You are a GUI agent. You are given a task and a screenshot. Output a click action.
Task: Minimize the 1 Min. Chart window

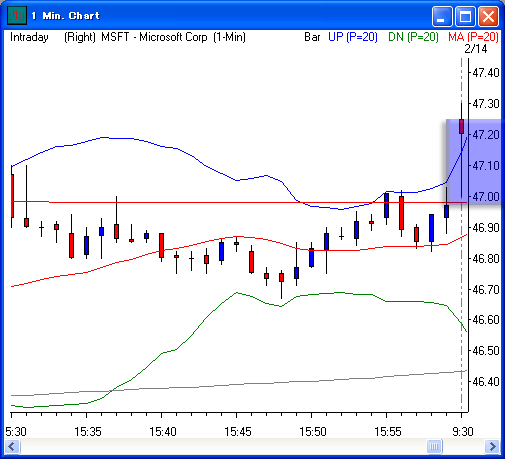(x=442, y=16)
